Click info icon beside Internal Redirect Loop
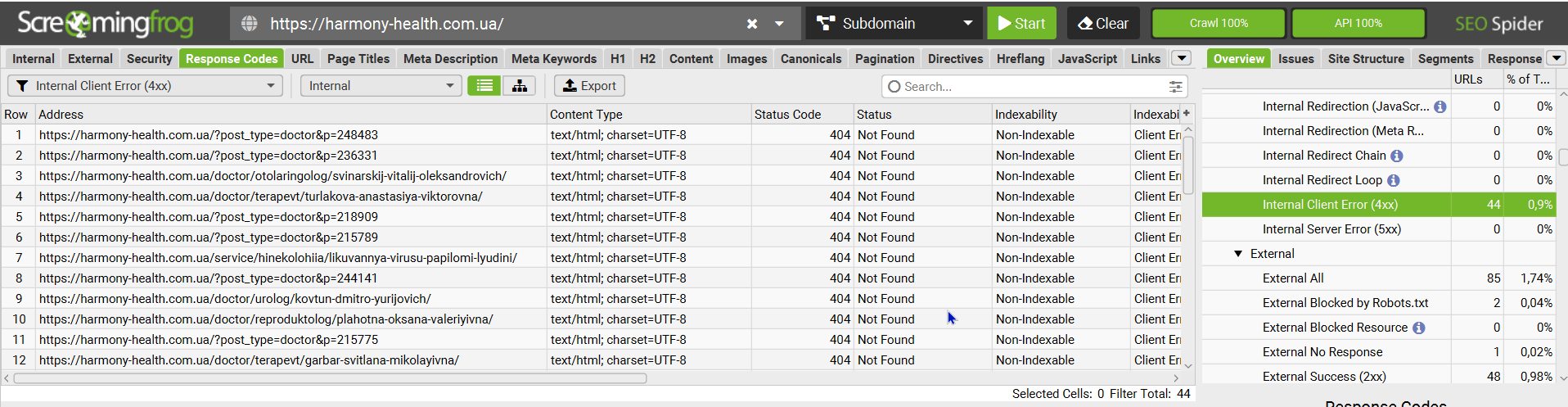 click(1393, 180)
